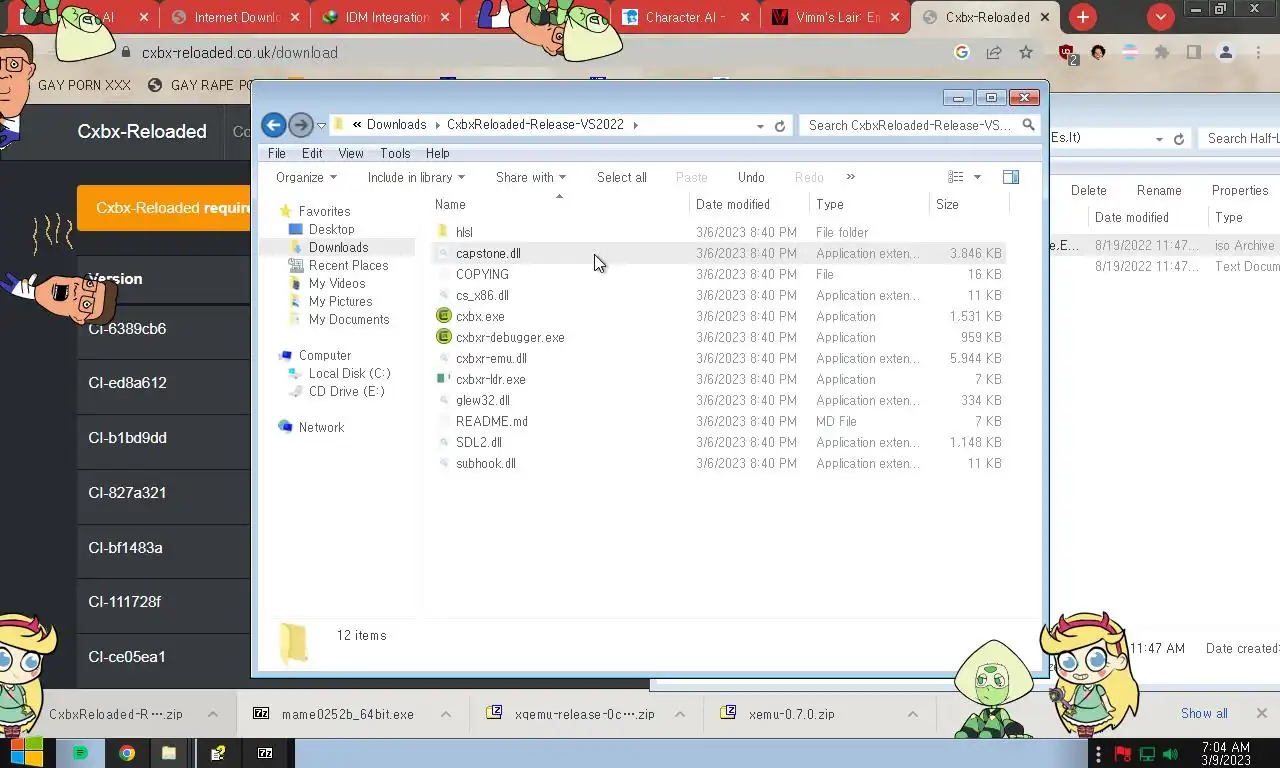
Task: Open Chrome three-dot menu
Action: coord(1258,53)
